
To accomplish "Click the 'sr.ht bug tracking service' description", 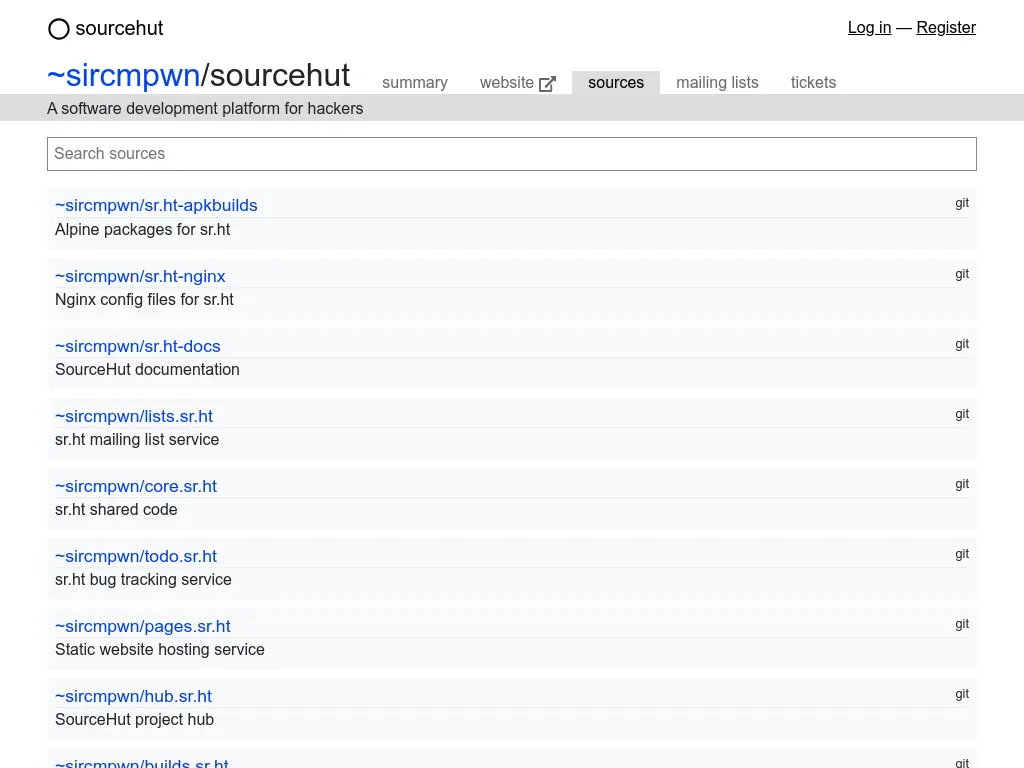I will coord(143,579).
